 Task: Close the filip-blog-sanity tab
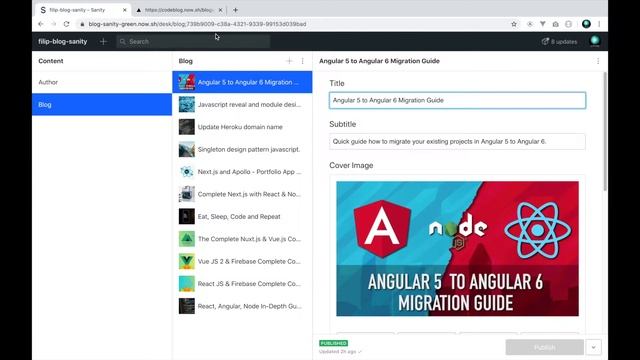click(x=124, y=10)
